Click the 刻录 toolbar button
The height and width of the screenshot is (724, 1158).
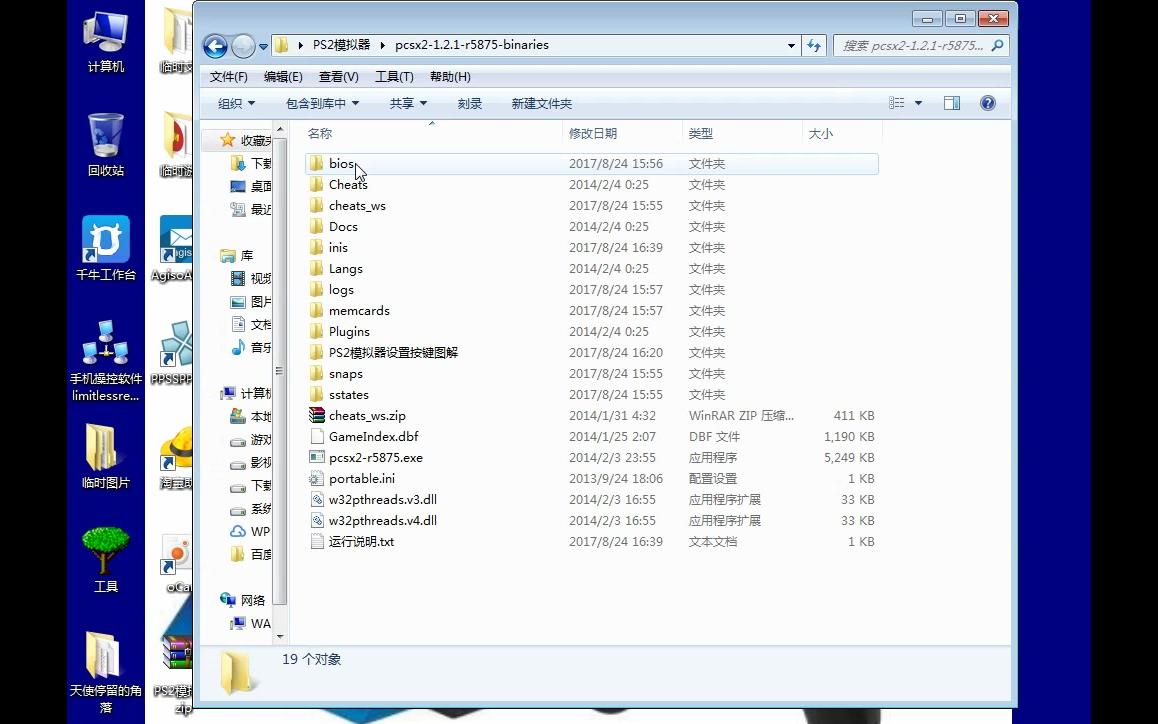point(469,103)
